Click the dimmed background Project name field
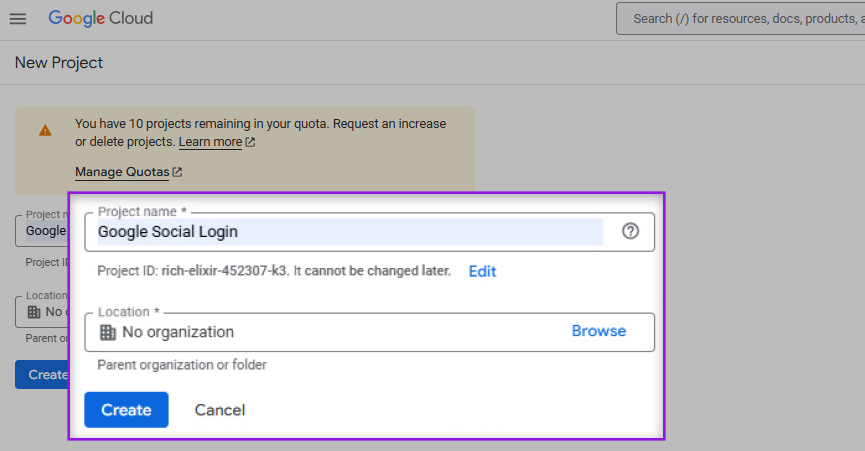 coord(42,230)
